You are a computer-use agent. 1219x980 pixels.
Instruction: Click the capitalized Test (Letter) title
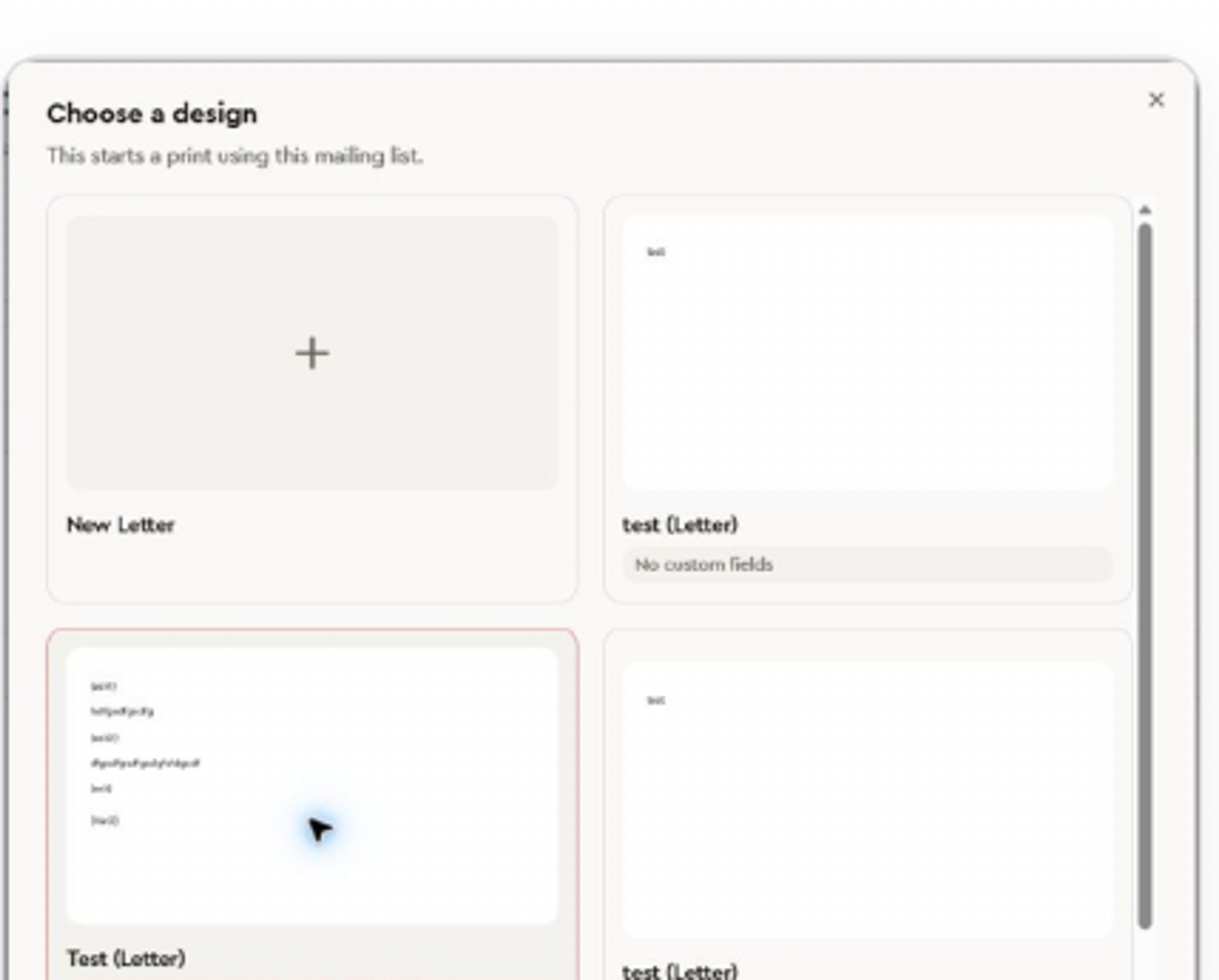[126, 958]
